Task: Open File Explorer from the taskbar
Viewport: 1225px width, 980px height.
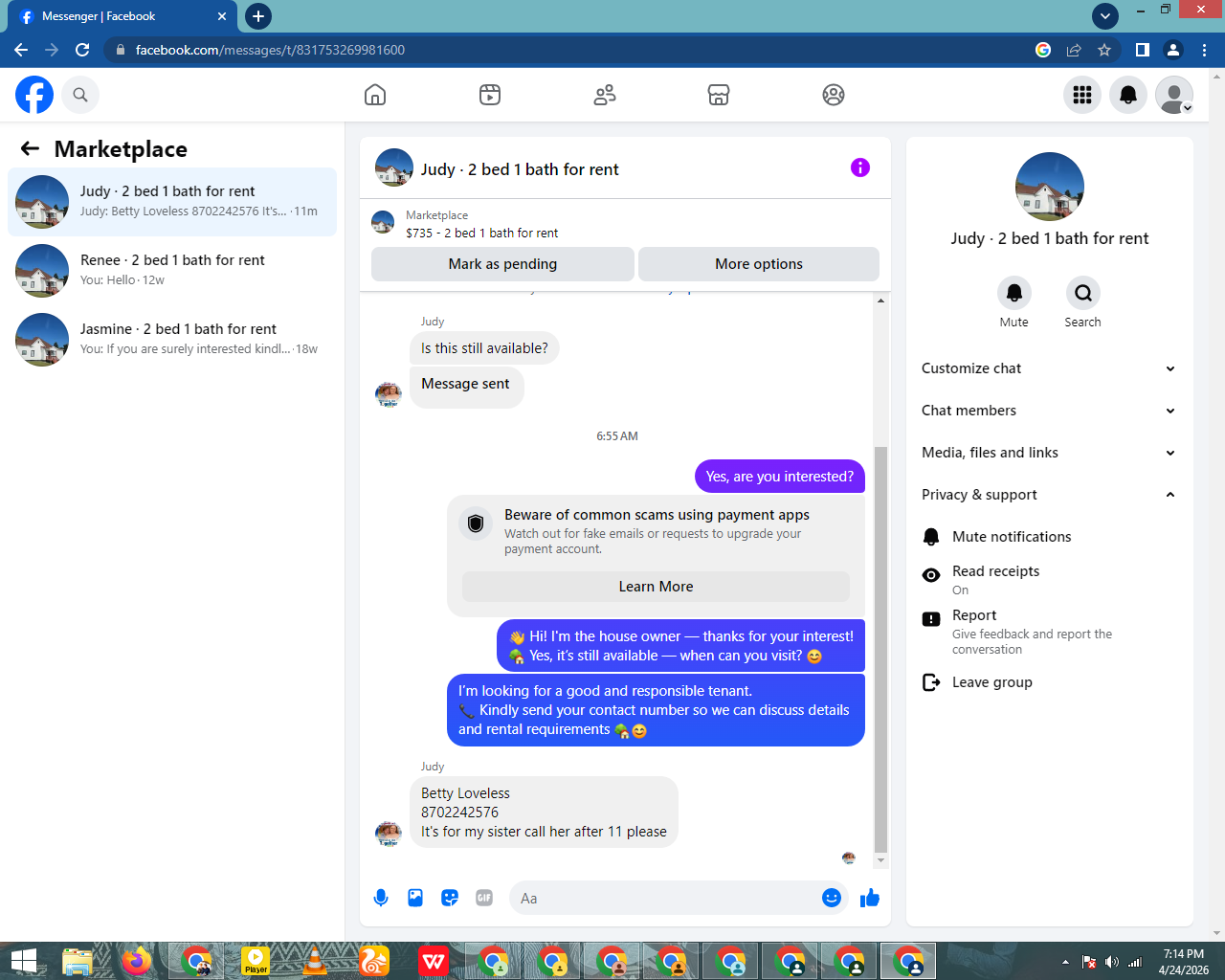Action: pos(78,961)
